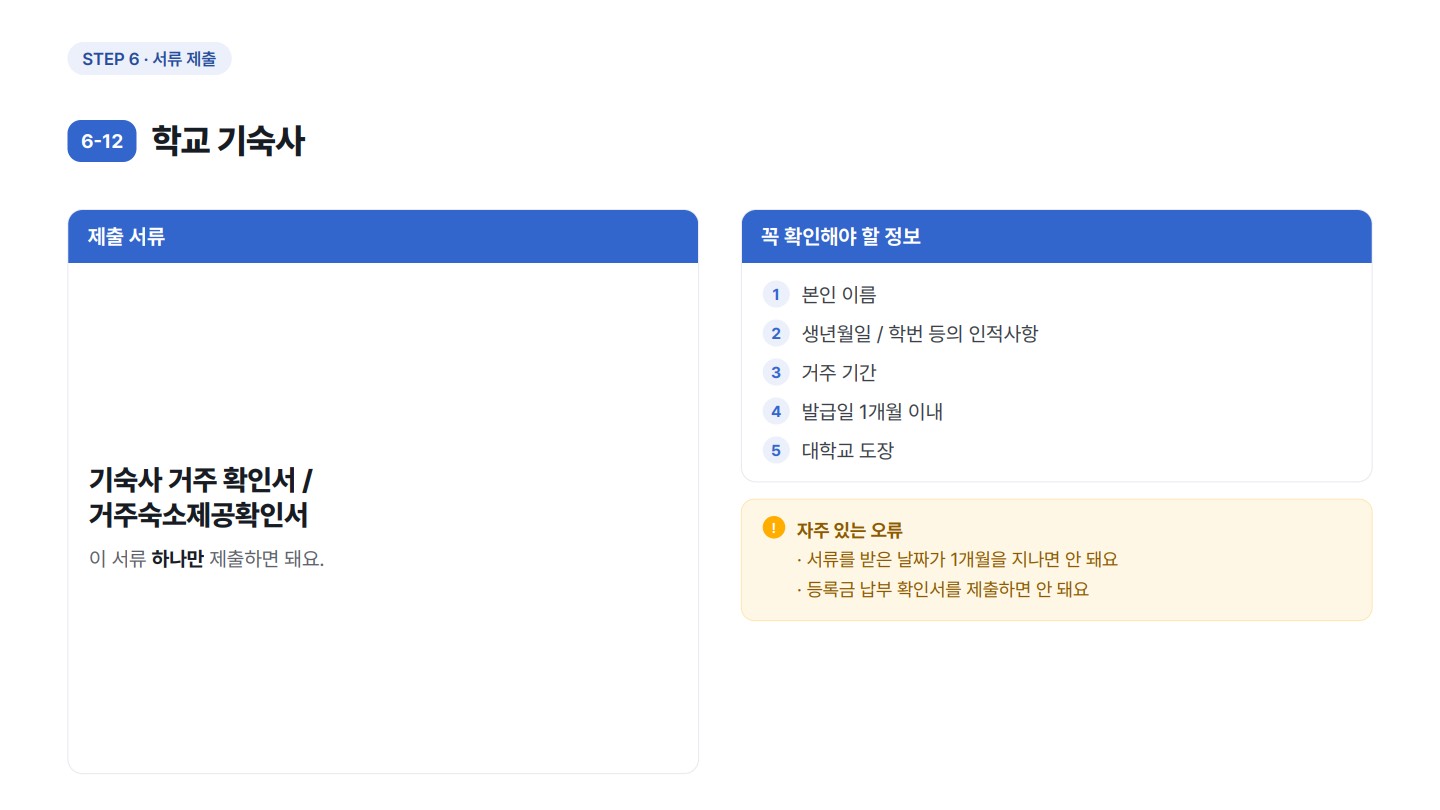Click the 등록금 납부 확인서 warning line
1440x810 pixels.
coord(943,589)
